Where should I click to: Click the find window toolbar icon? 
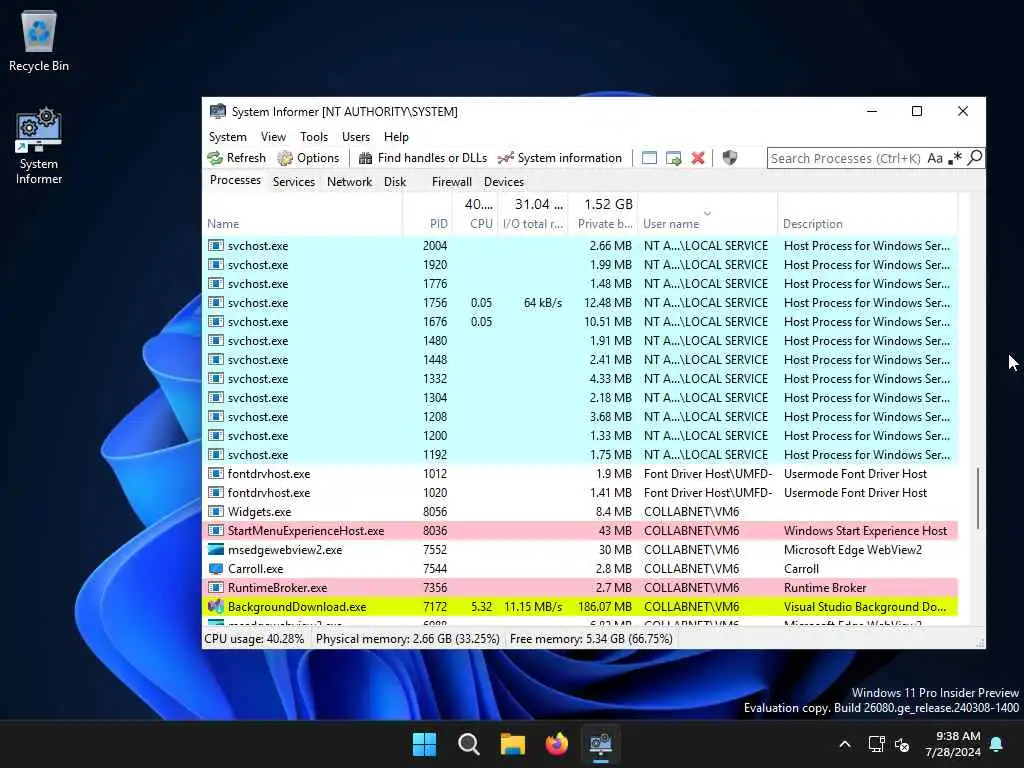click(649, 158)
